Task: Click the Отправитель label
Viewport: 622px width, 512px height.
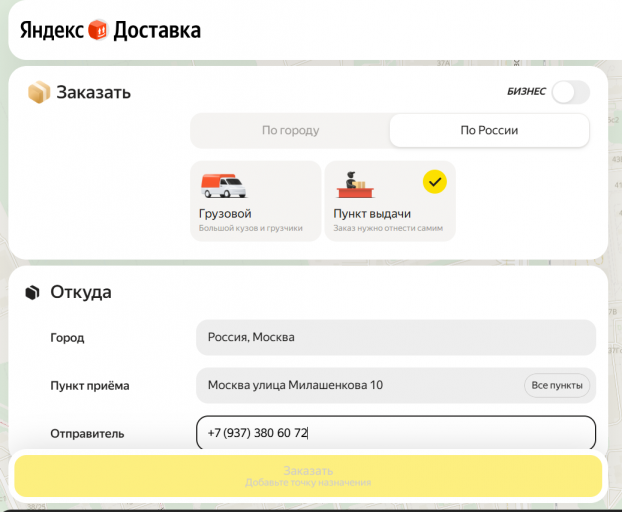Action: [x=87, y=434]
